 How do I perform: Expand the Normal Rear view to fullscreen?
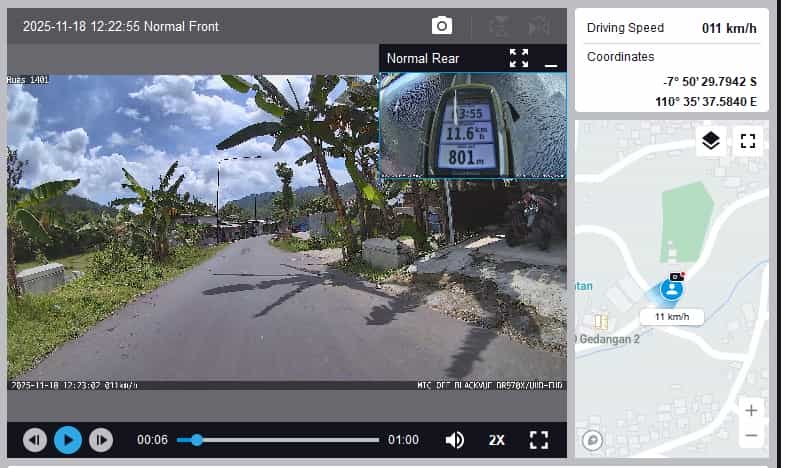[518, 58]
